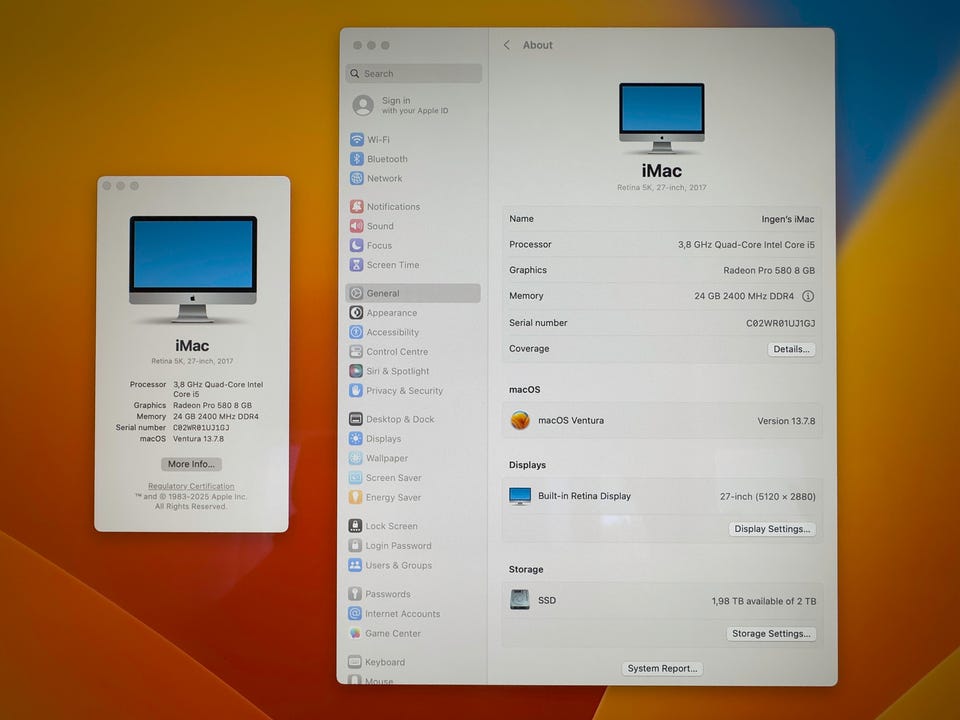The width and height of the screenshot is (960, 720).
Task: Open the Regulatory Certification link
Action: click(x=191, y=486)
